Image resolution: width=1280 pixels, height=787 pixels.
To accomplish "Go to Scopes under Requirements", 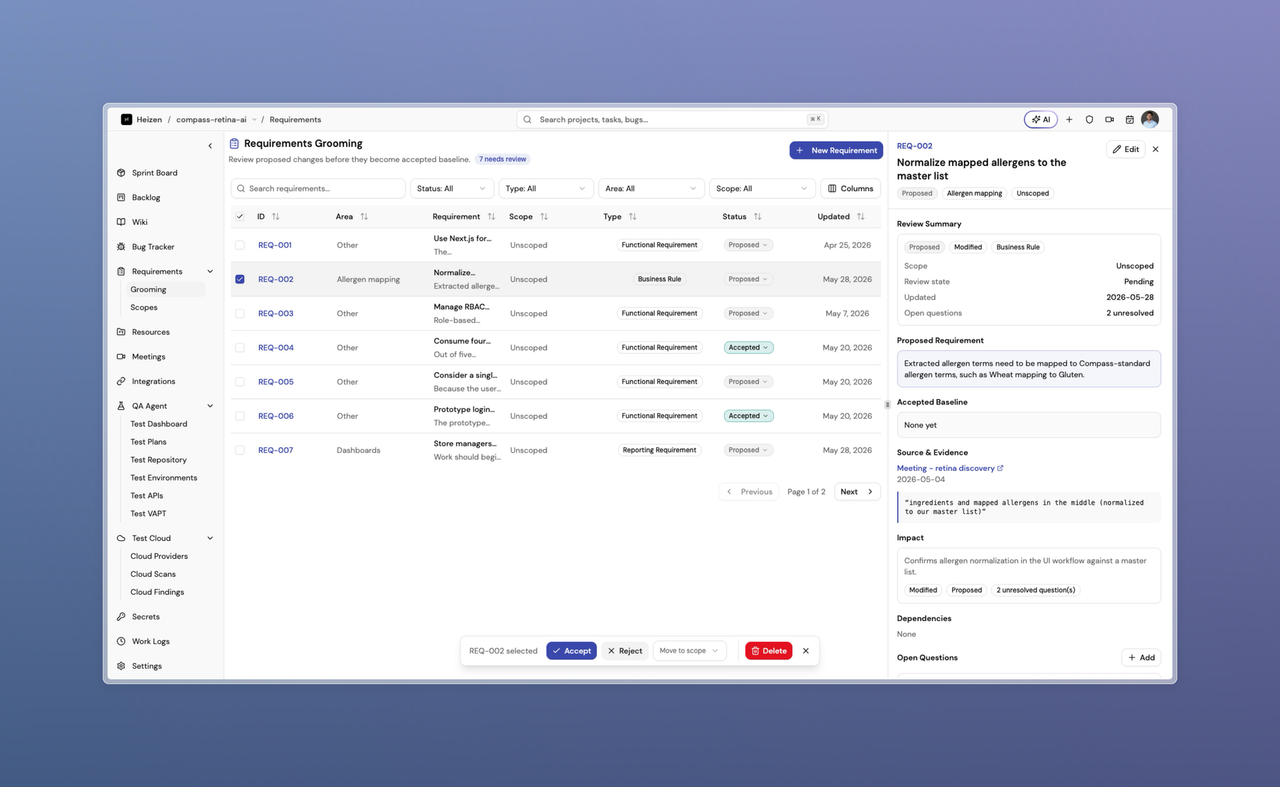I will click(x=144, y=307).
